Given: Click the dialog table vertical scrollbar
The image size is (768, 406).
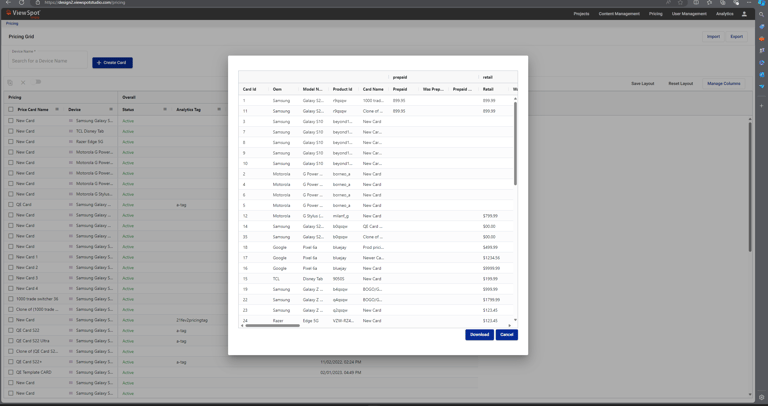Looking at the screenshot, I should [515, 143].
